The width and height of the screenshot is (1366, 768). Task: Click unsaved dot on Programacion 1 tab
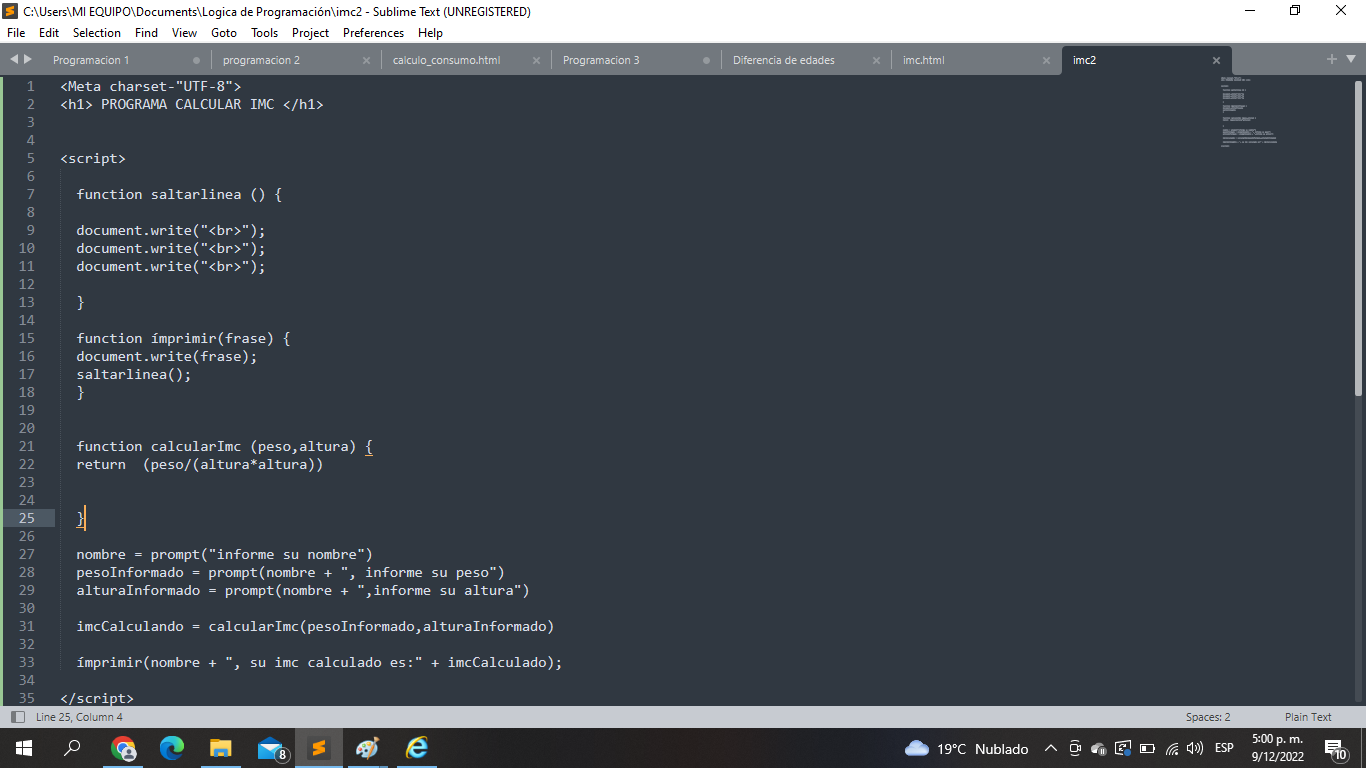(x=196, y=60)
